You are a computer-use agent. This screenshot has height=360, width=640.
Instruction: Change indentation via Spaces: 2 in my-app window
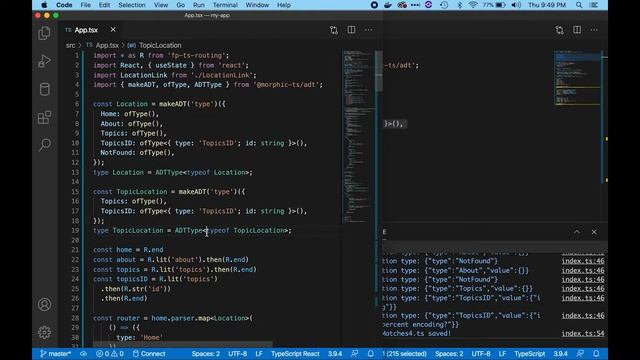[x=206, y=354]
